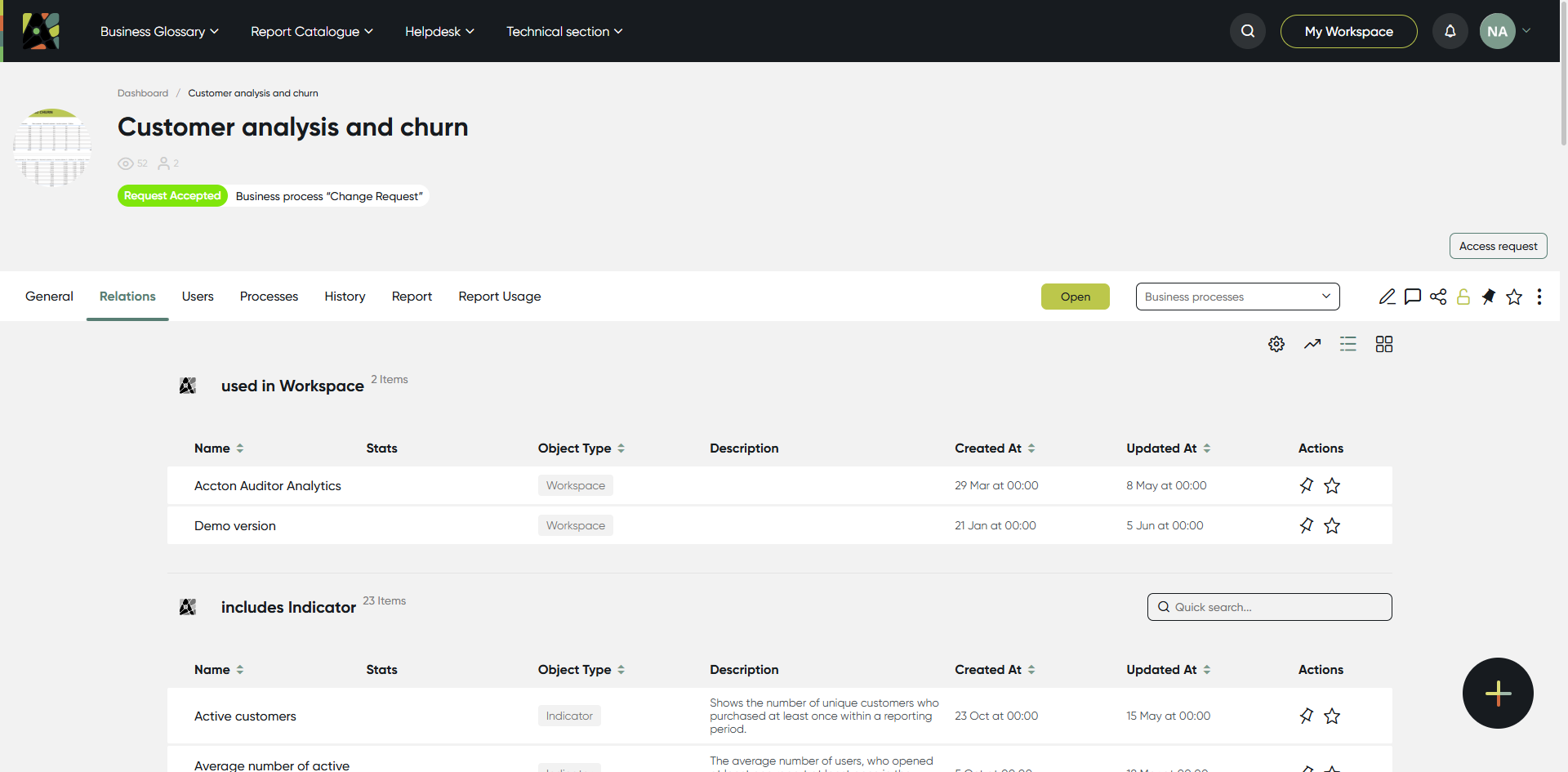Pin the Demo version row

point(1307,525)
